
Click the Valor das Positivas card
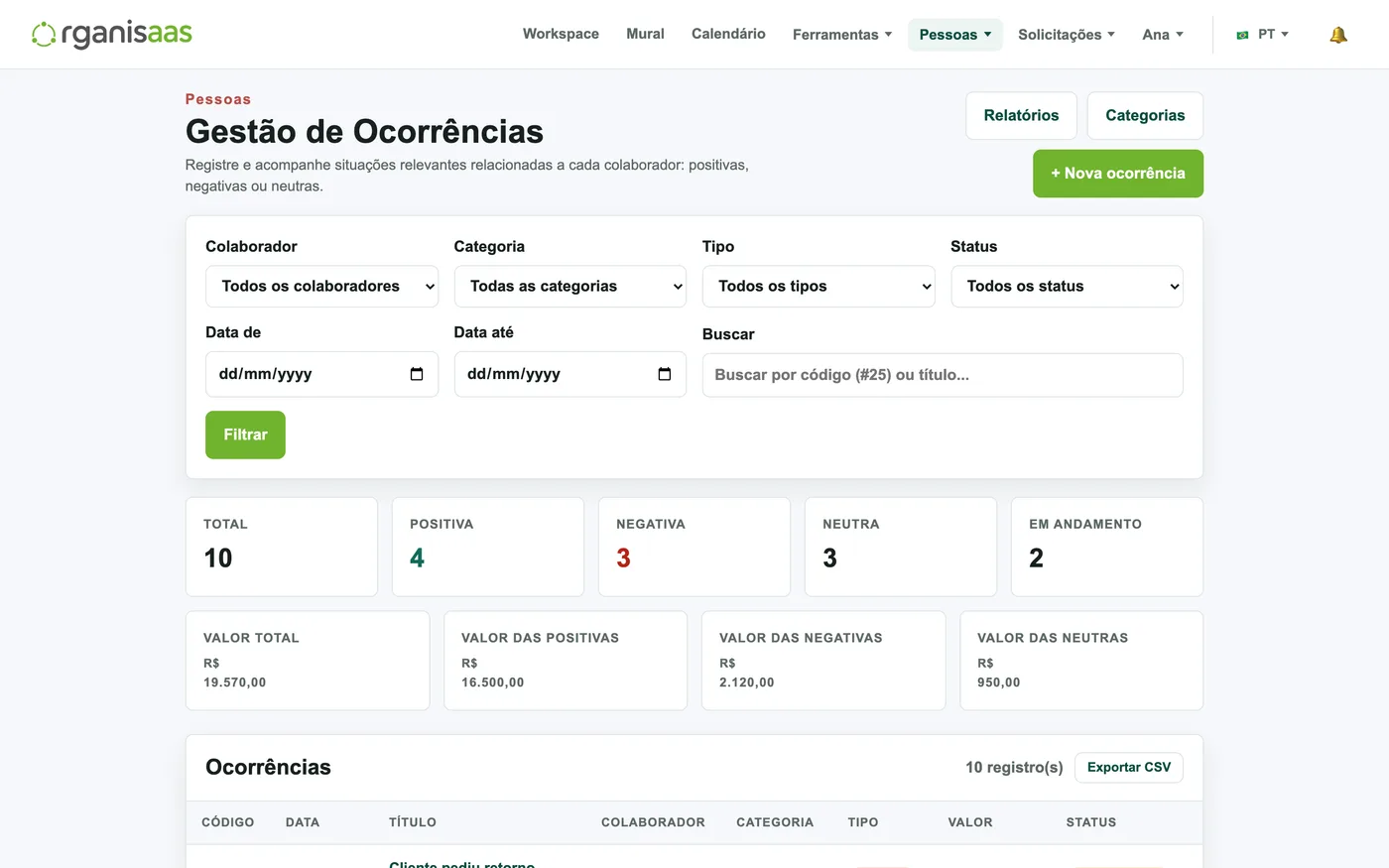pyautogui.click(x=566, y=661)
